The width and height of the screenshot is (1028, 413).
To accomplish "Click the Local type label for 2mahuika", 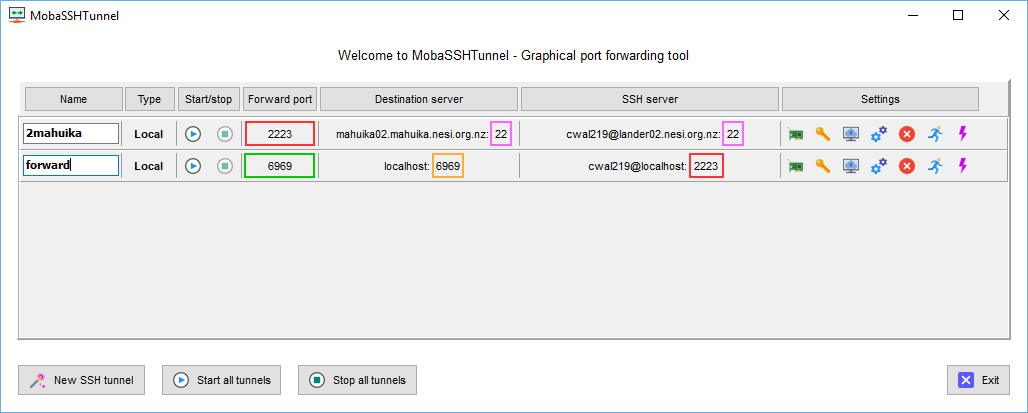I will [149, 134].
